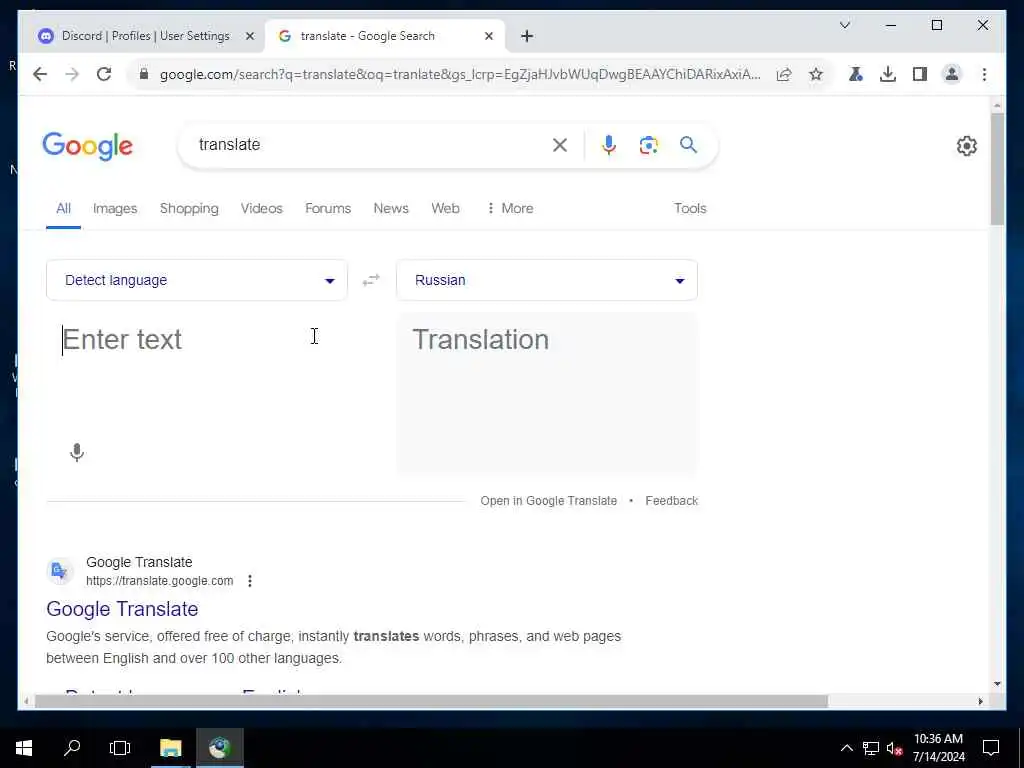Open the Google Translate result title
Viewport: 1024px width, 768px height.
(122, 609)
